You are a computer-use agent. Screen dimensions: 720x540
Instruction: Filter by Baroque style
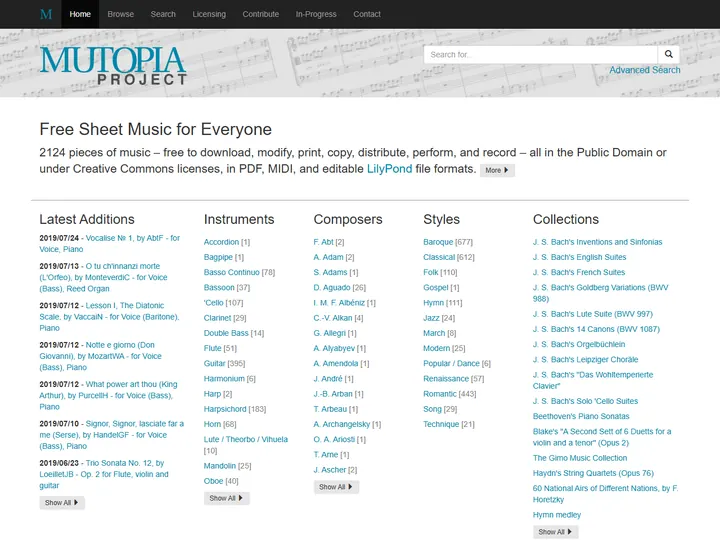click(x=438, y=242)
